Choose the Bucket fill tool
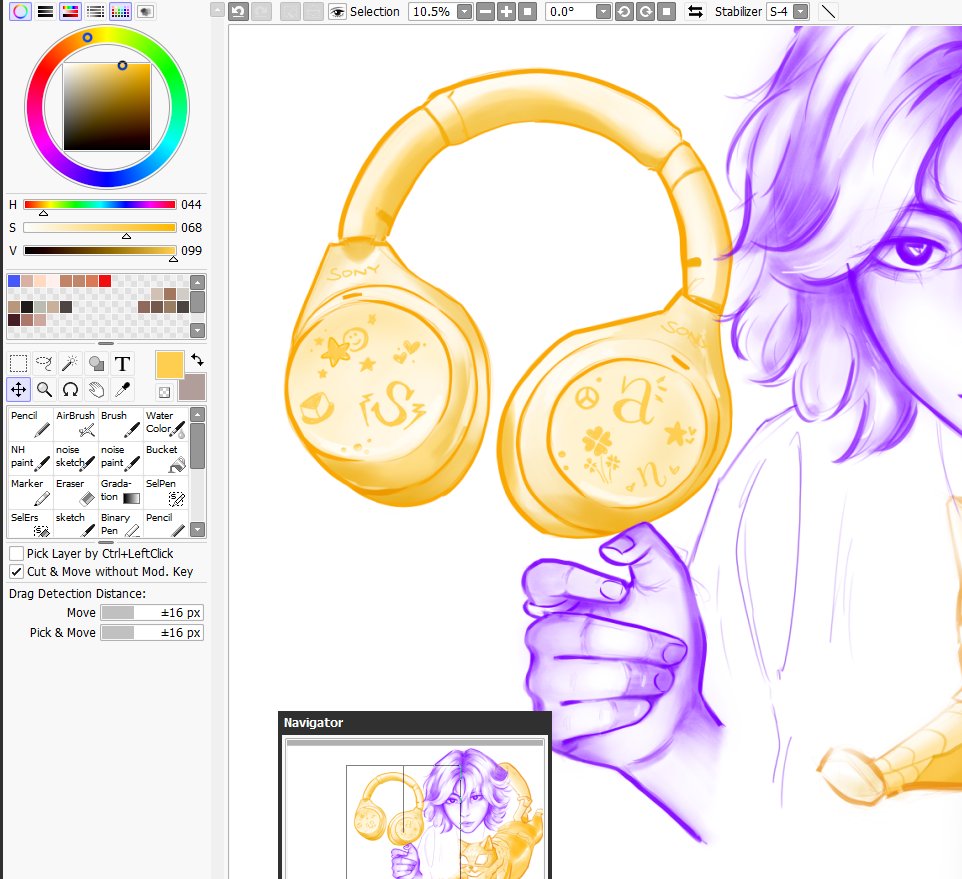Screen dimensions: 962x879 pos(166,458)
